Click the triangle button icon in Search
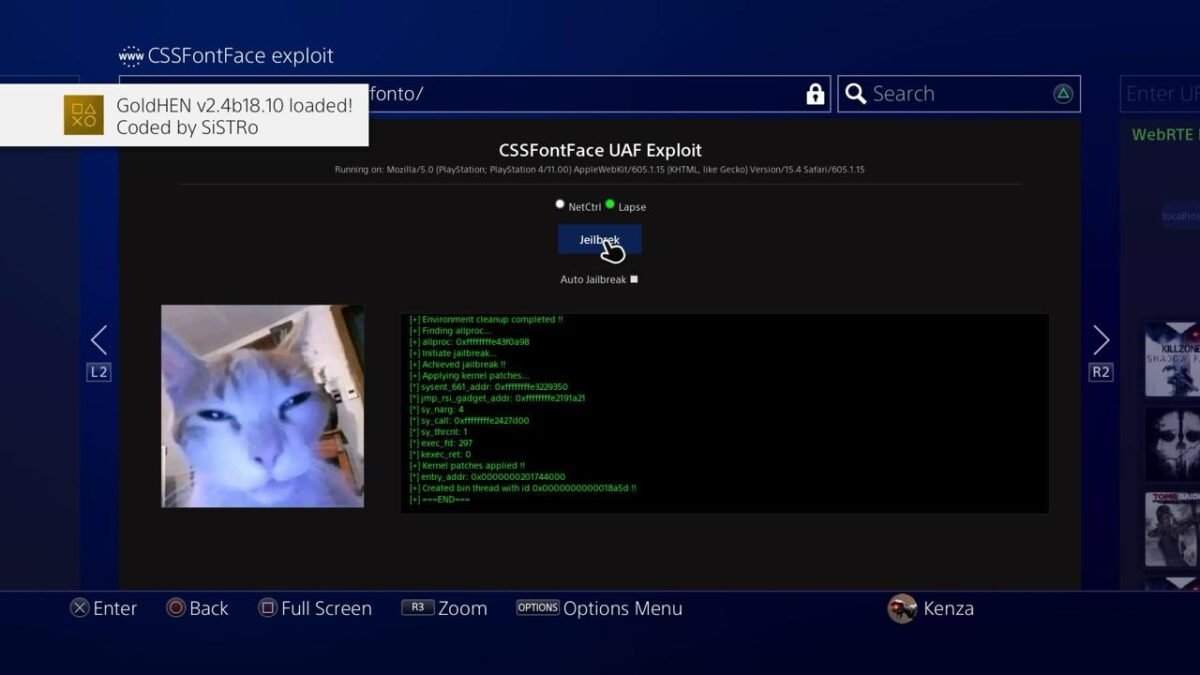The width and height of the screenshot is (1200, 675). coord(1063,94)
